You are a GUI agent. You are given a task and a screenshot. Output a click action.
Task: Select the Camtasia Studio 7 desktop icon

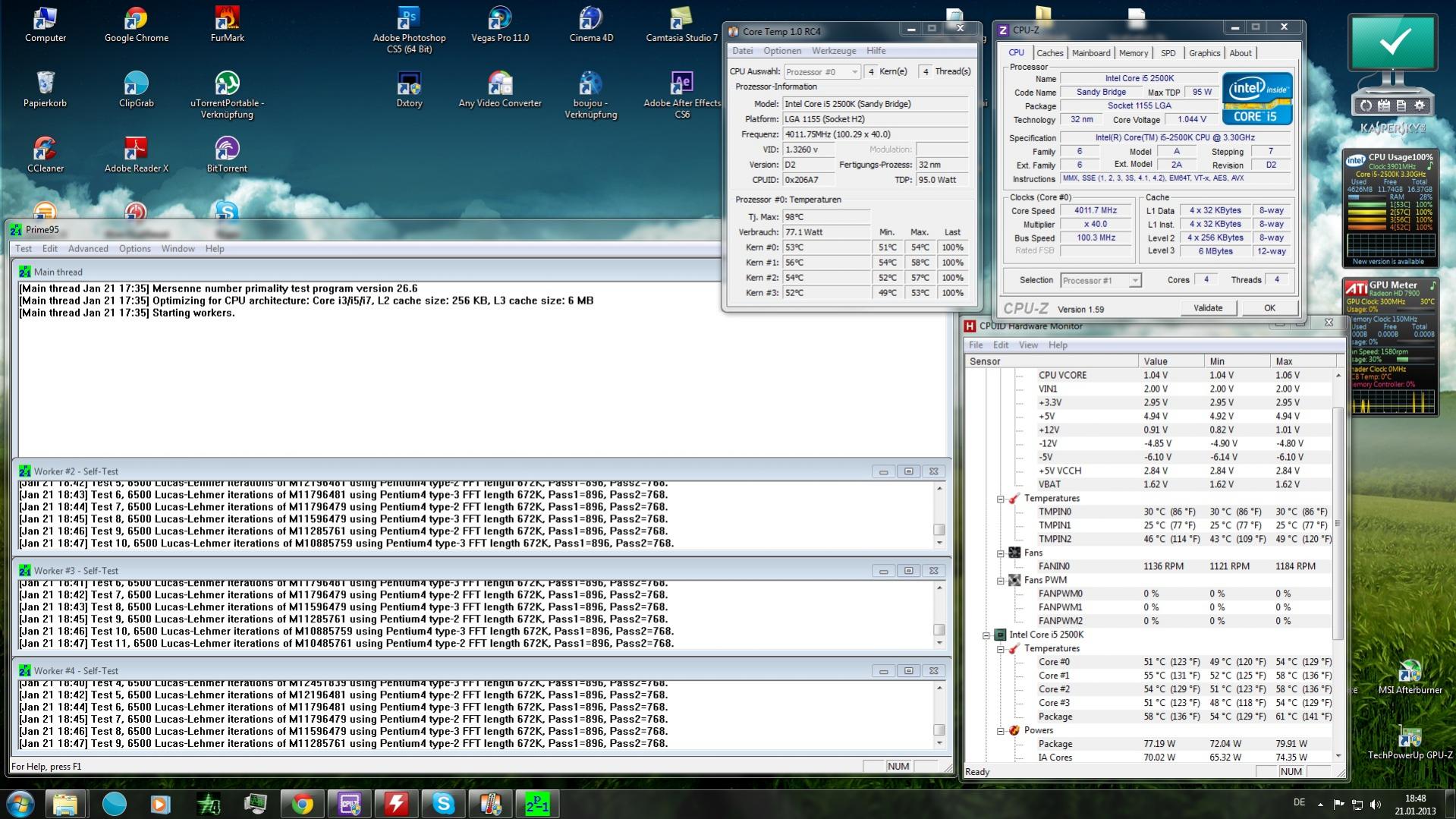(x=681, y=24)
